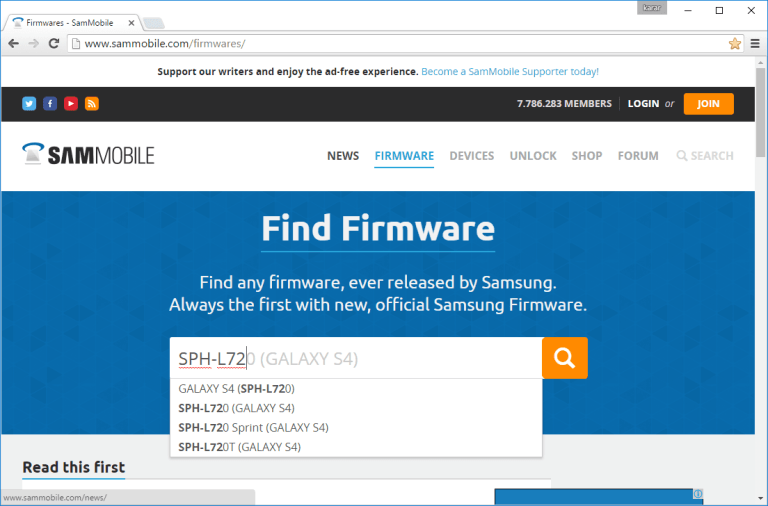Click the page vertical scrollbar thumb

760,113
